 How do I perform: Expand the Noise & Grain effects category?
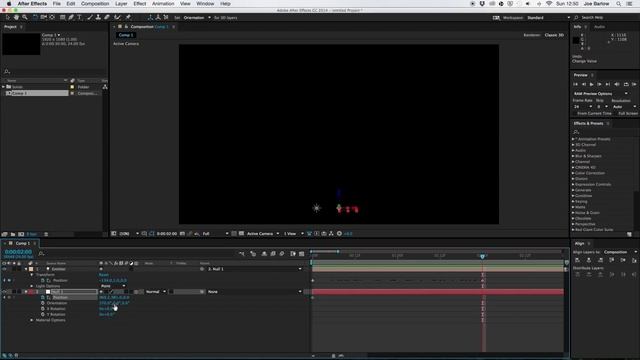[573, 213]
